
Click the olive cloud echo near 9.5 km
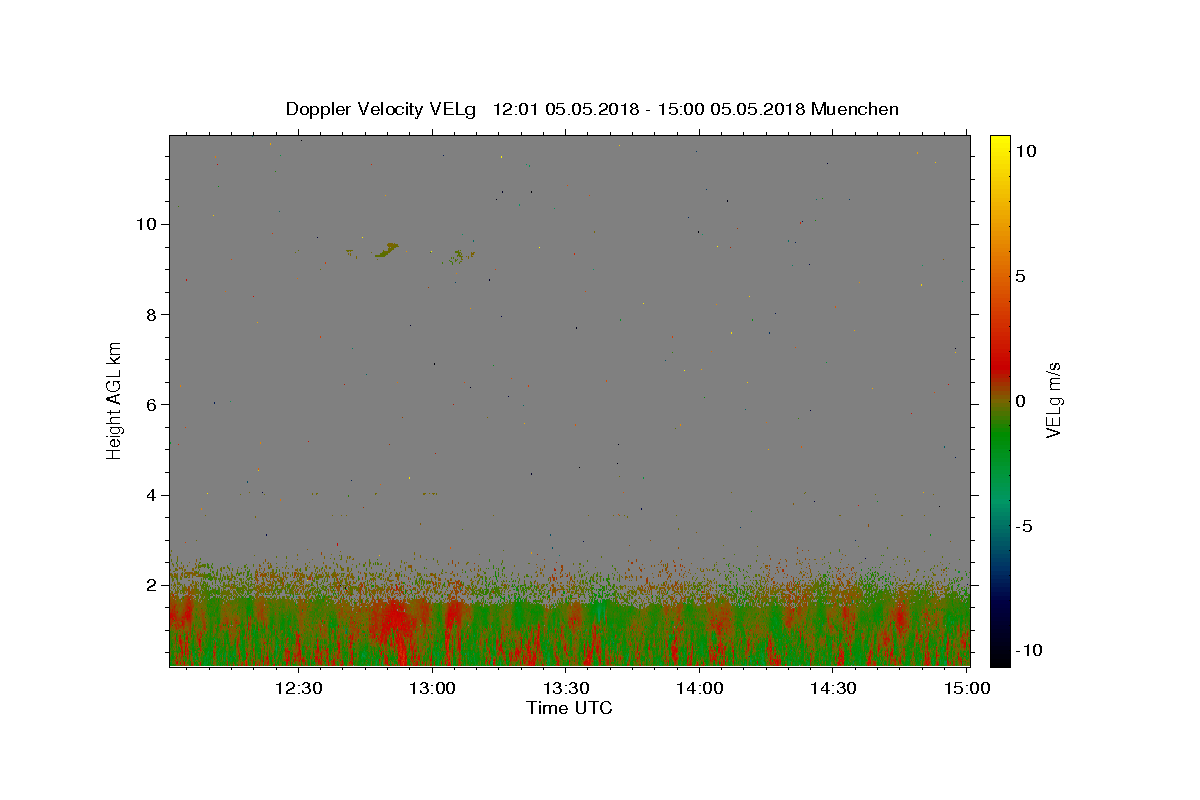click(387, 249)
